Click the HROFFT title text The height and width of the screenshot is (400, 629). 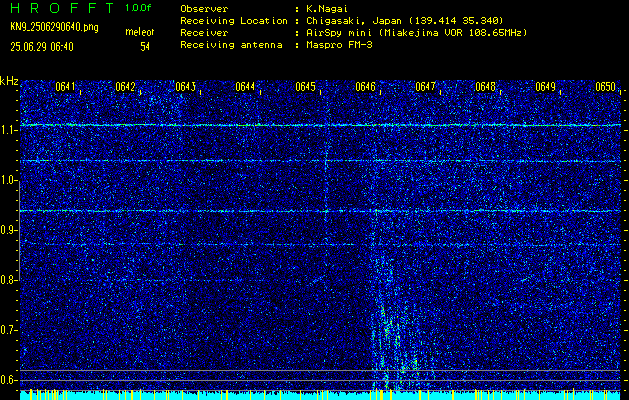click(x=61, y=8)
